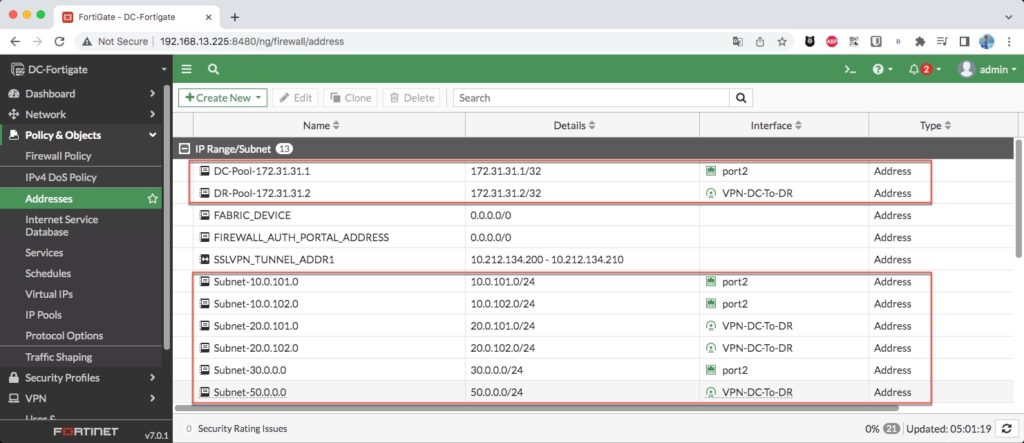Open the admin user menu
Screen dimensions: 1024x443
pos(987,69)
